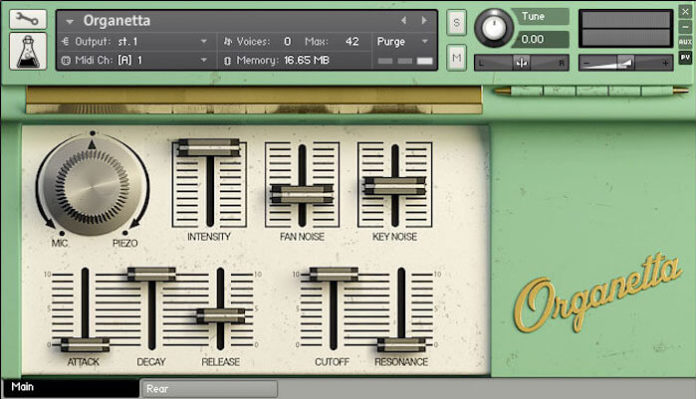Click the RESONANCE fader handle
The image size is (696, 399).
click(401, 345)
